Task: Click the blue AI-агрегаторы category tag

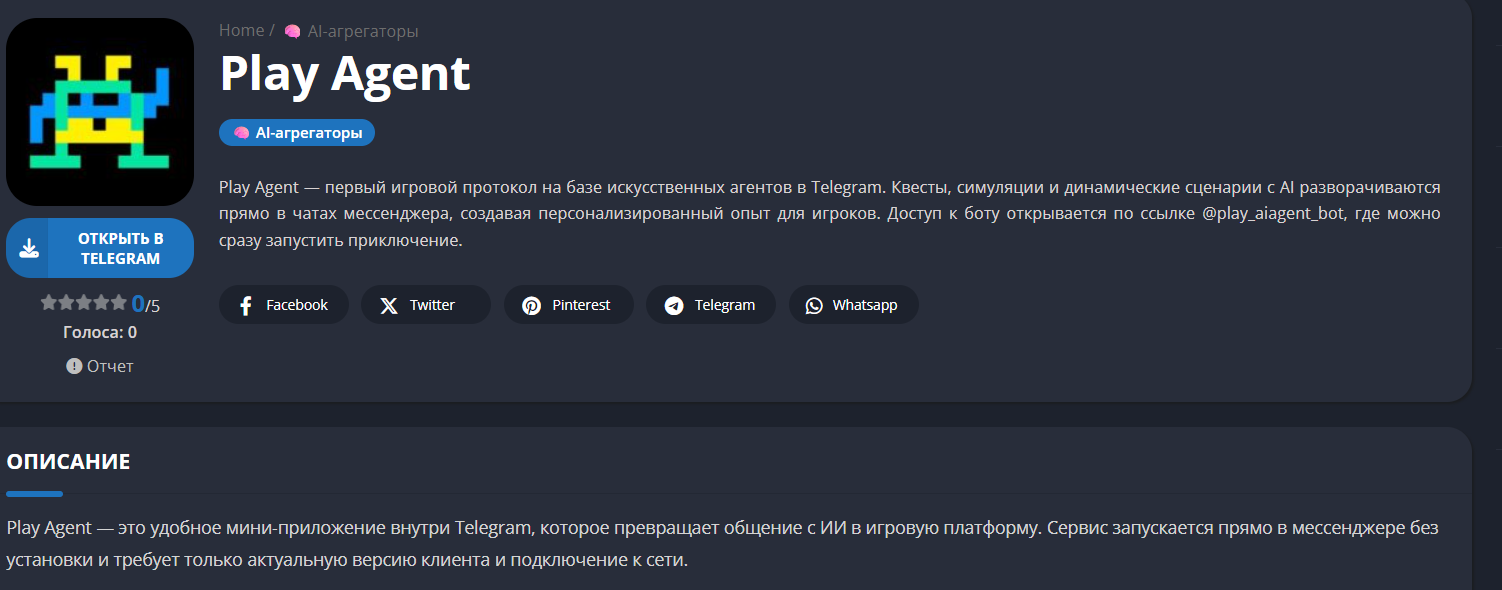Action: (297, 132)
